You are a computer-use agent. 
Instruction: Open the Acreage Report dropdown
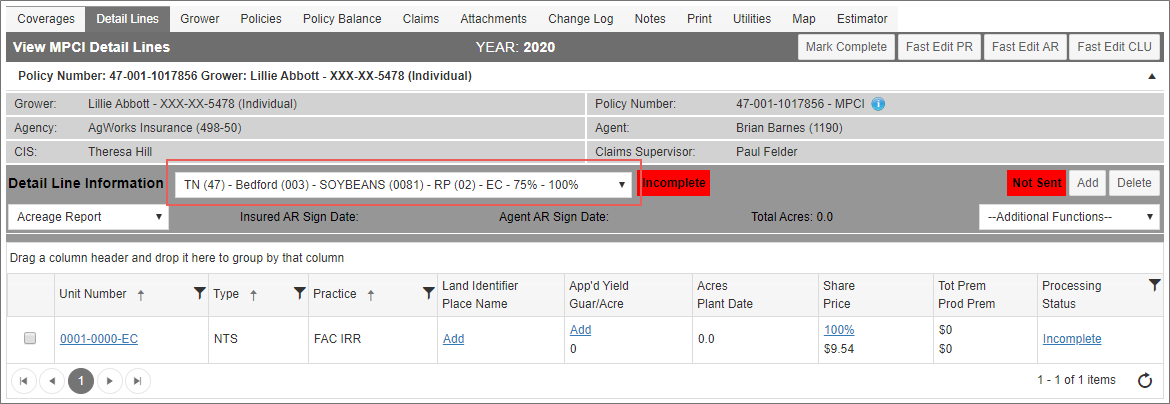pos(88,217)
